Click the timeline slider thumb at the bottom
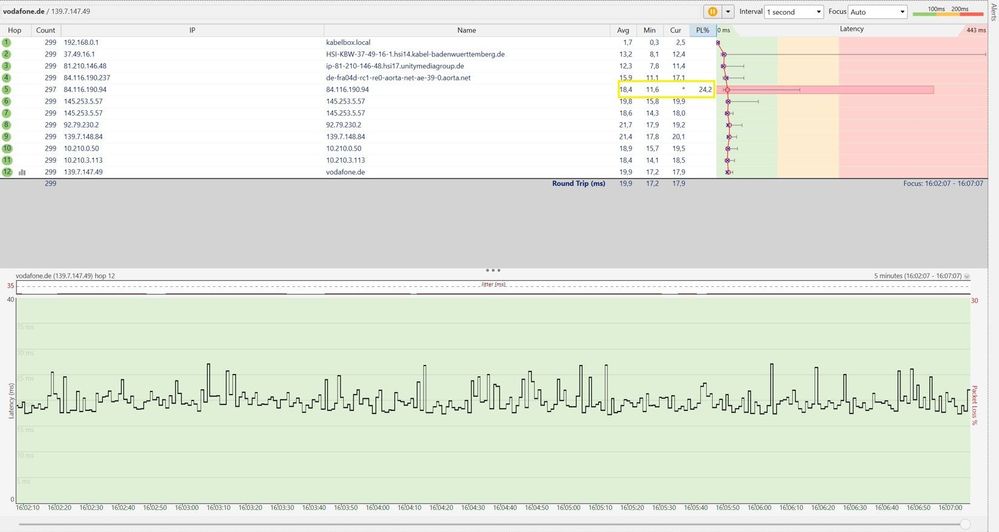Screen dimensions: 999x532 click(965, 524)
